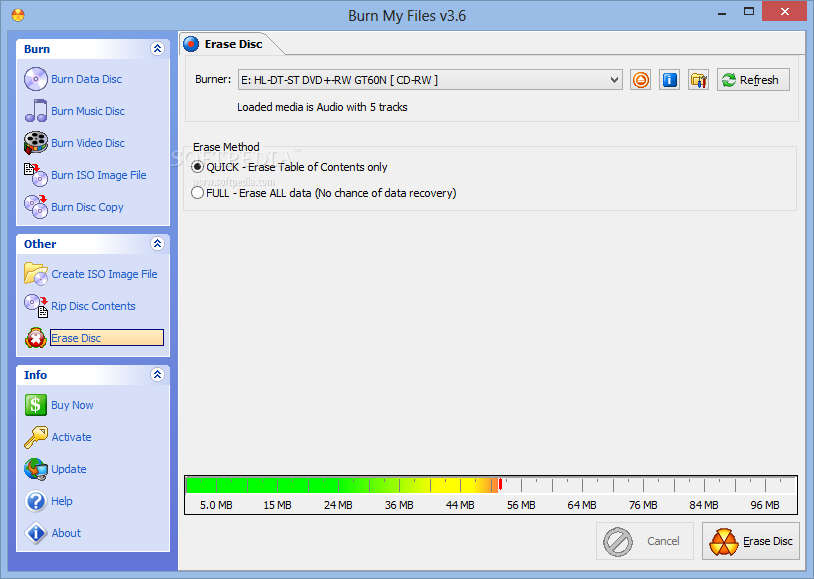Click the Burn Music Disc note icon
Image resolution: width=814 pixels, height=579 pixels.
[36, 111]
